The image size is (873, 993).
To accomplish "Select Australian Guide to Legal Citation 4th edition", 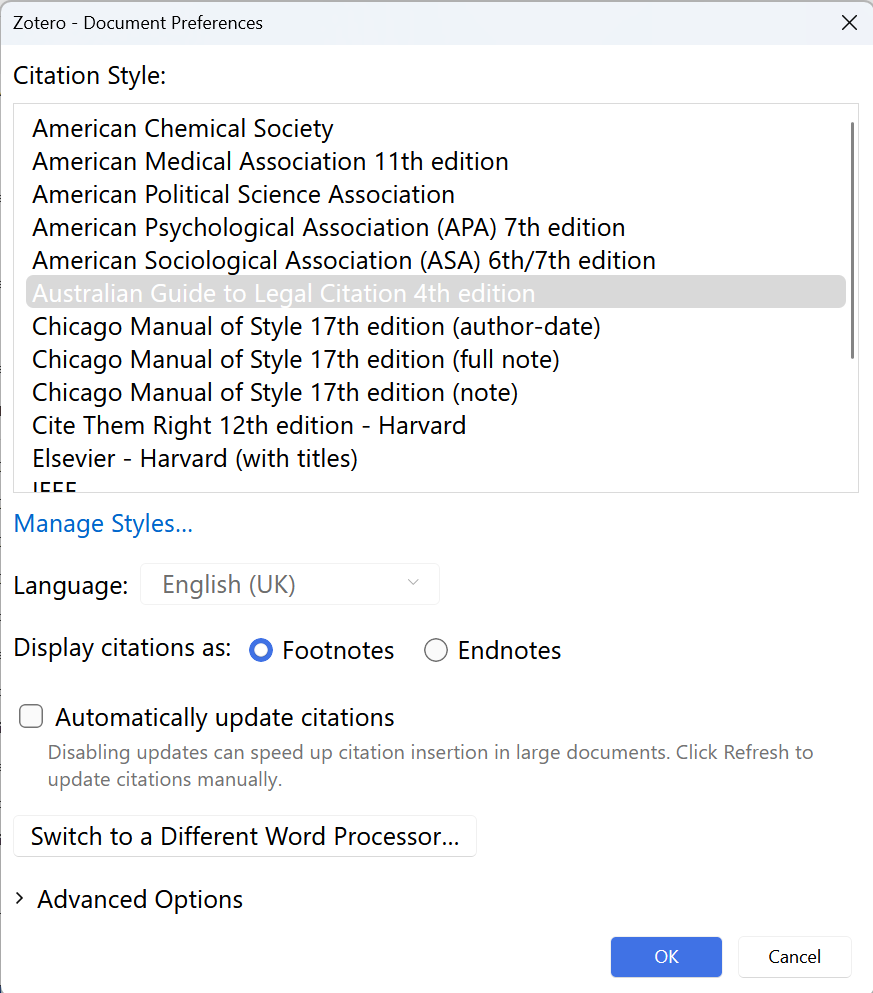I will (x=436, y=292).
